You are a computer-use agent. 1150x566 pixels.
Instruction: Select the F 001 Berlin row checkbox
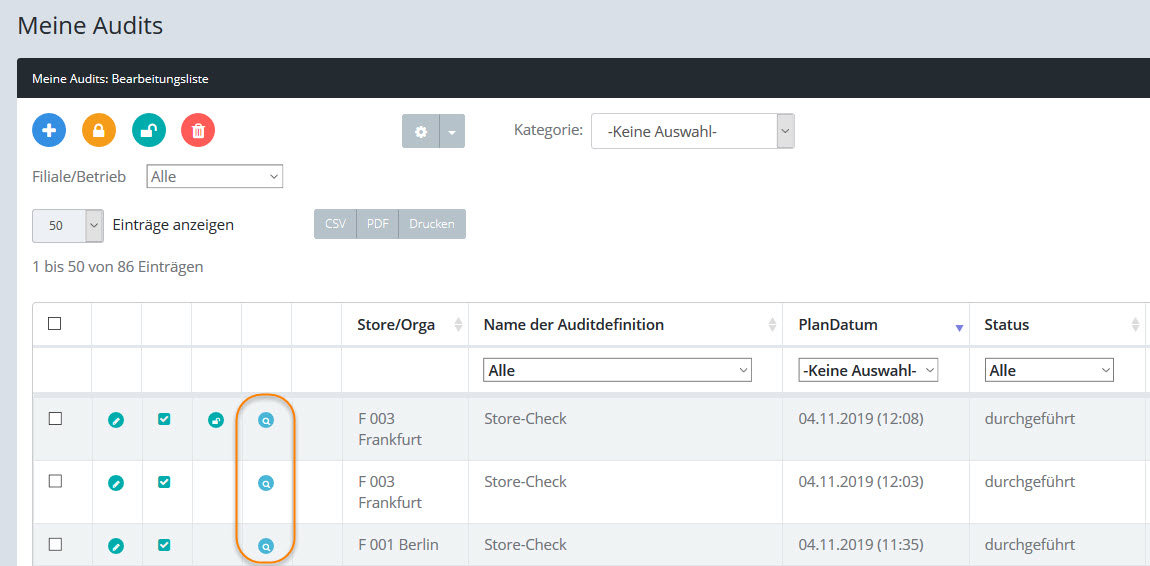coord(55,544)
